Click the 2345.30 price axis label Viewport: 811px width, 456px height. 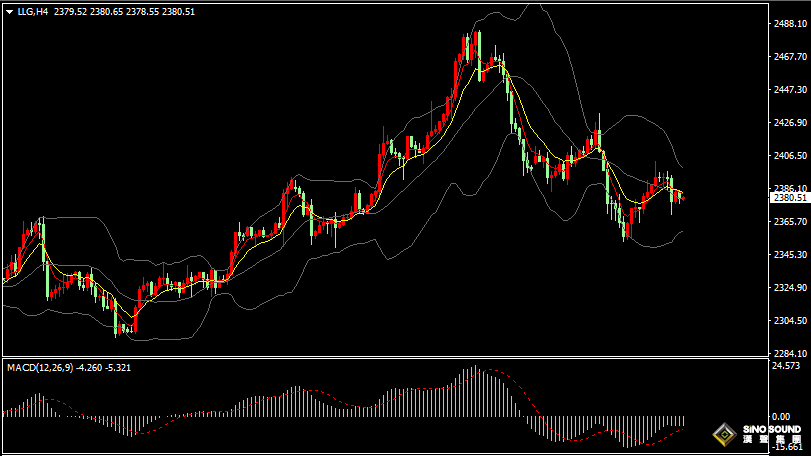coord(789,255)
